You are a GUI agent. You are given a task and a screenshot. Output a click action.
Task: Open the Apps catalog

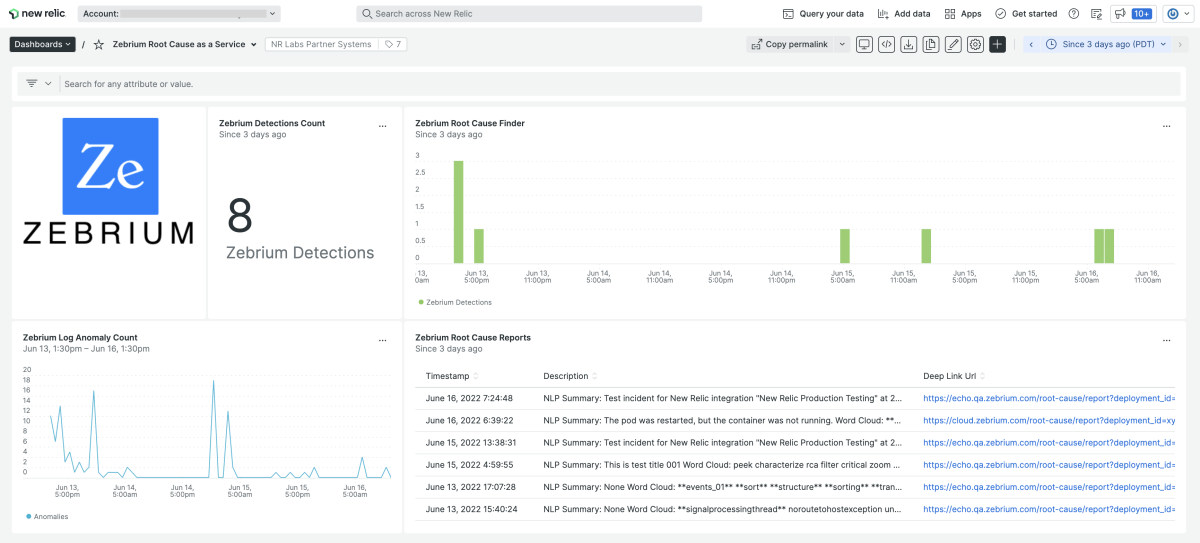[x=963, y=14]
